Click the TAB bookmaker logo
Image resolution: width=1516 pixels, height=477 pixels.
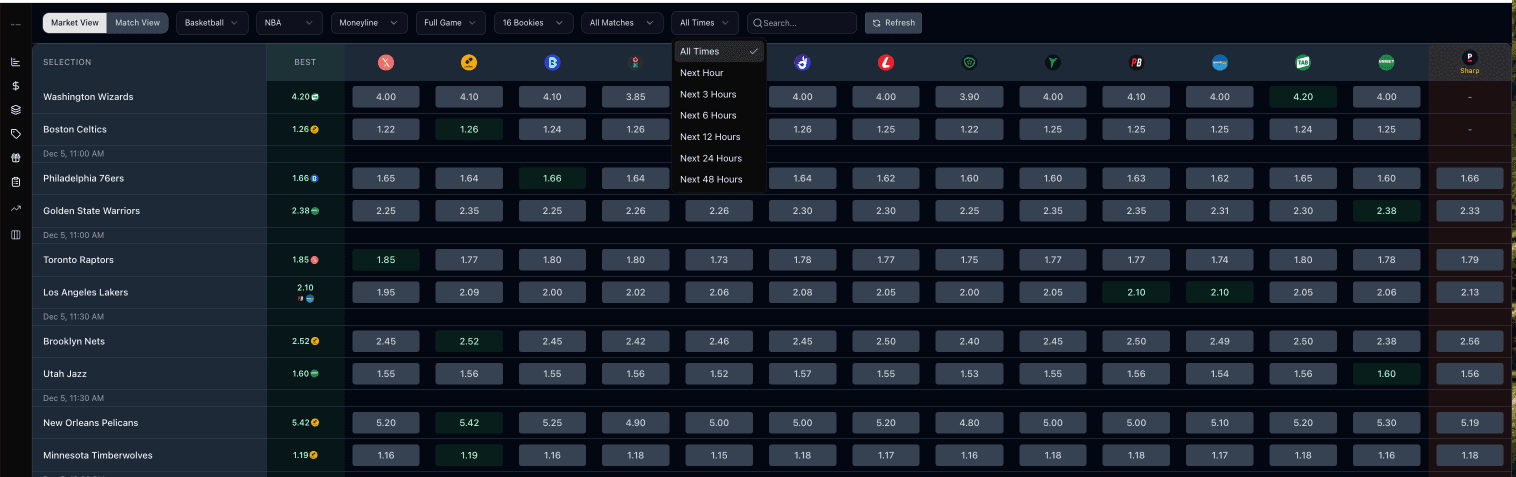[x=1302, y=62]
